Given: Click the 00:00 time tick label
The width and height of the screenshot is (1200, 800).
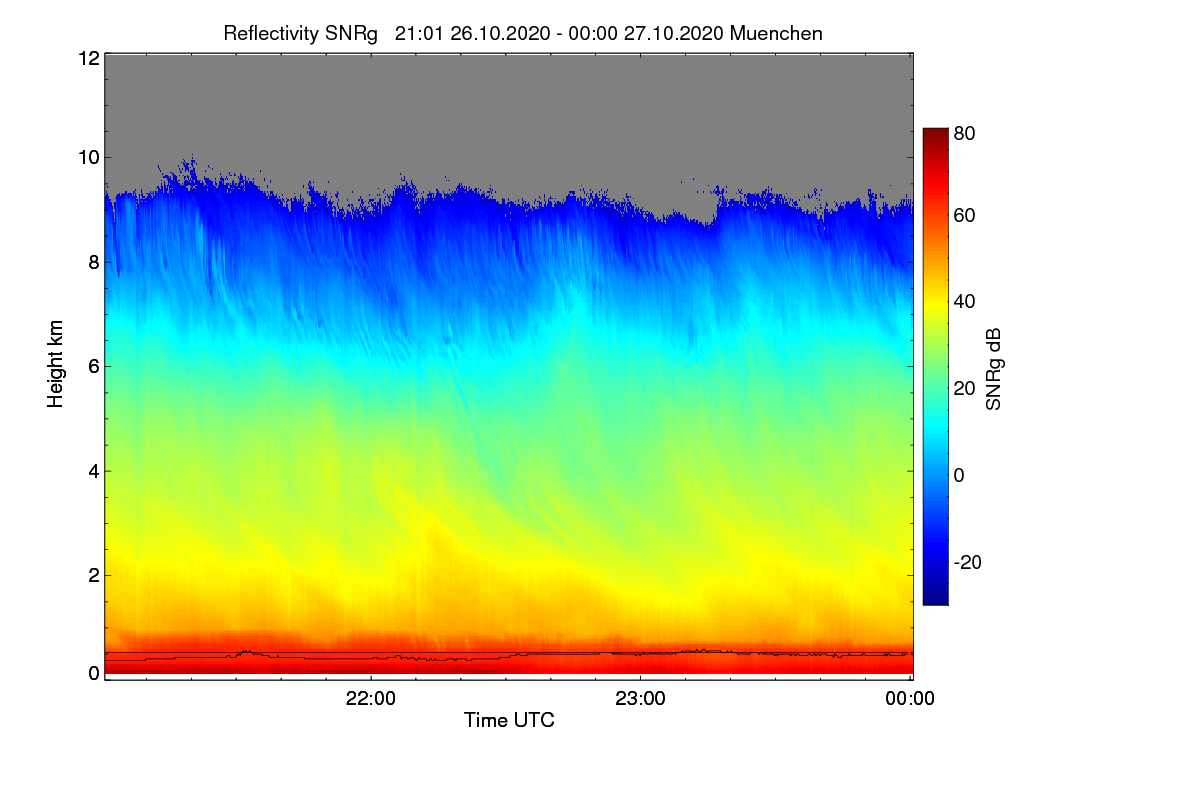Looking at the screenshot, I should [910, 699].
